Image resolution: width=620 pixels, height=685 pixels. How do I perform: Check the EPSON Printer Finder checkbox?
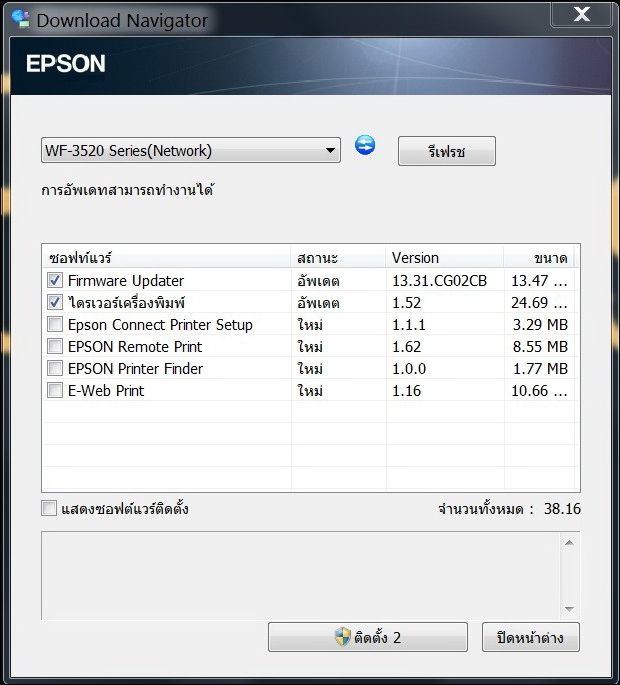[55, 368]
